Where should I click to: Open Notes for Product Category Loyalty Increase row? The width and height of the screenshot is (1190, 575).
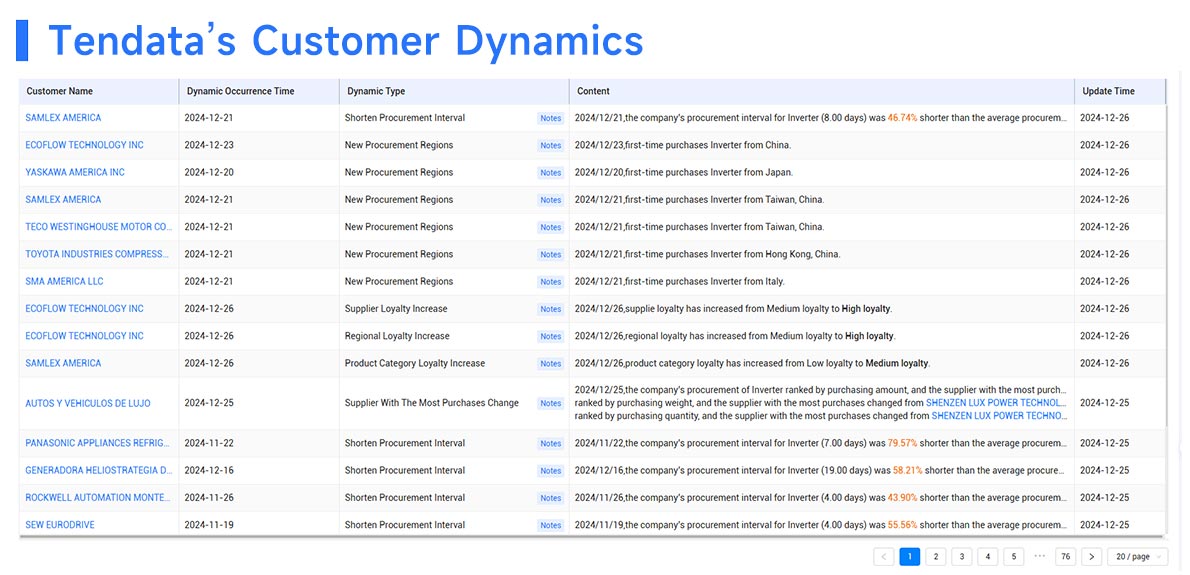[x=550, y=364]
